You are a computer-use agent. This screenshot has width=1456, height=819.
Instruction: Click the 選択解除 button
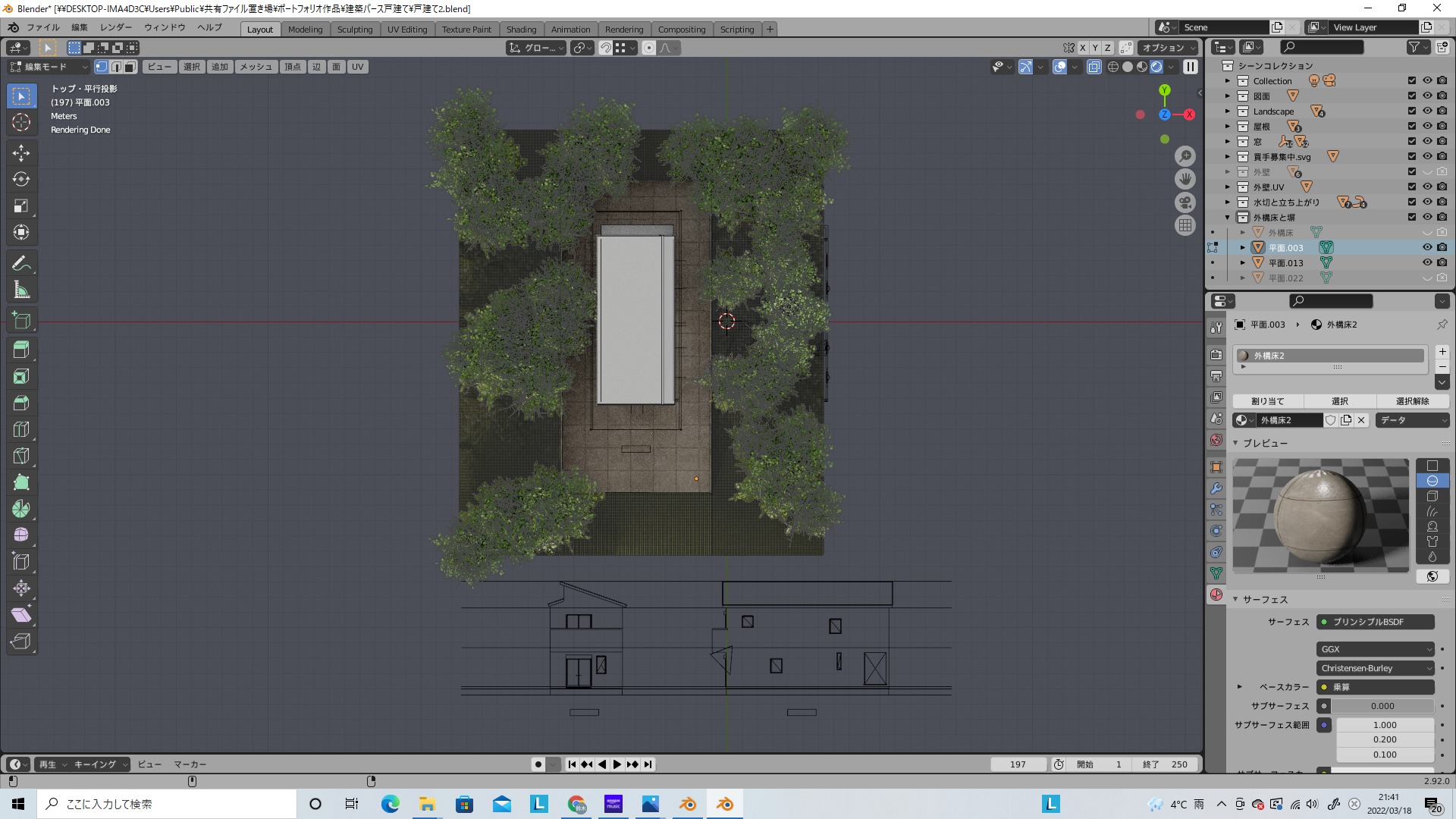tap(1412, 401)
